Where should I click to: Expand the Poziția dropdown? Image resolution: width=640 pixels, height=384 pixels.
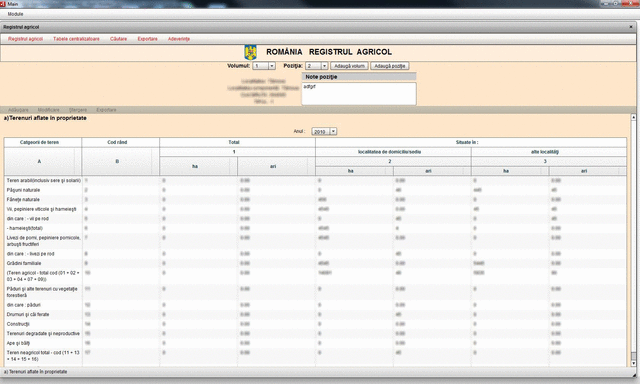click(x=324, y=66)
